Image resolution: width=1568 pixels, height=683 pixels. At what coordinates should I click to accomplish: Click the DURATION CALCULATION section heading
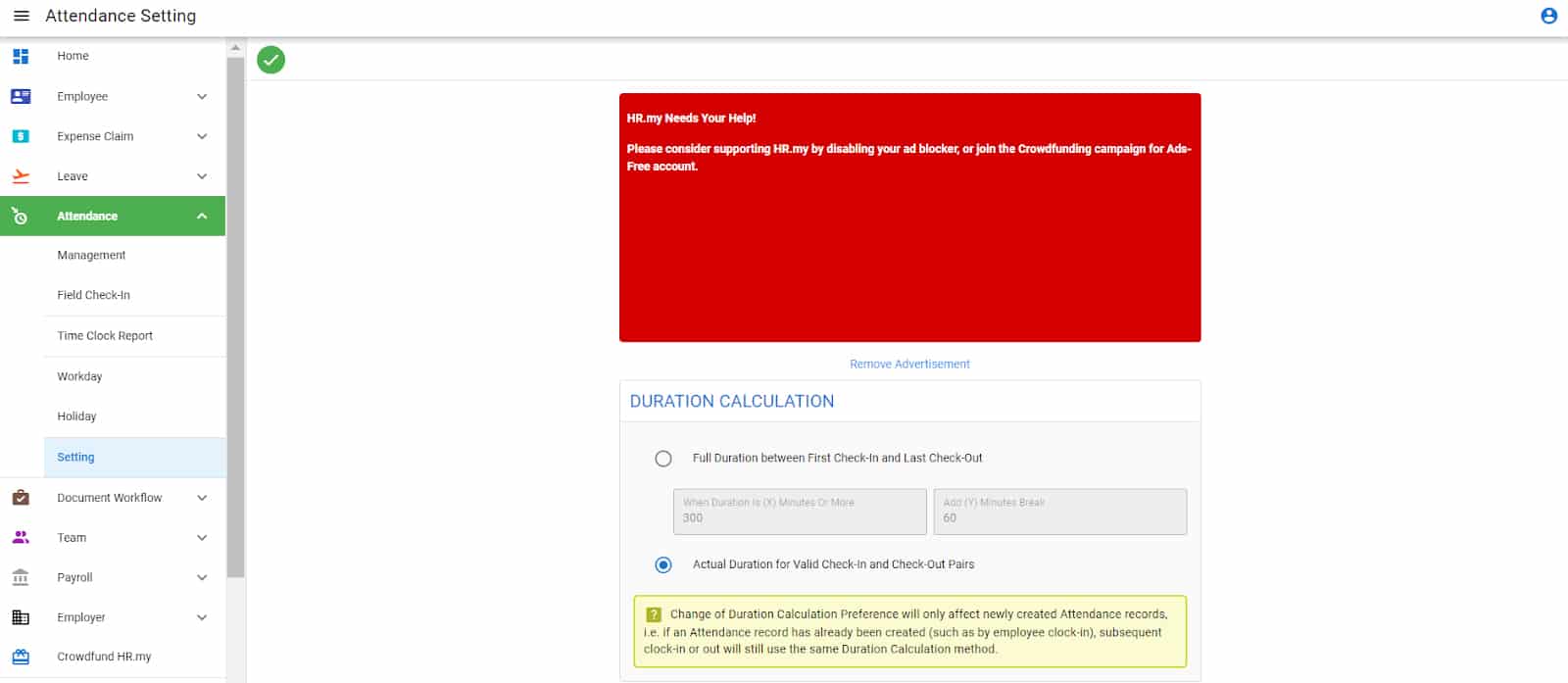coord(732,401)
